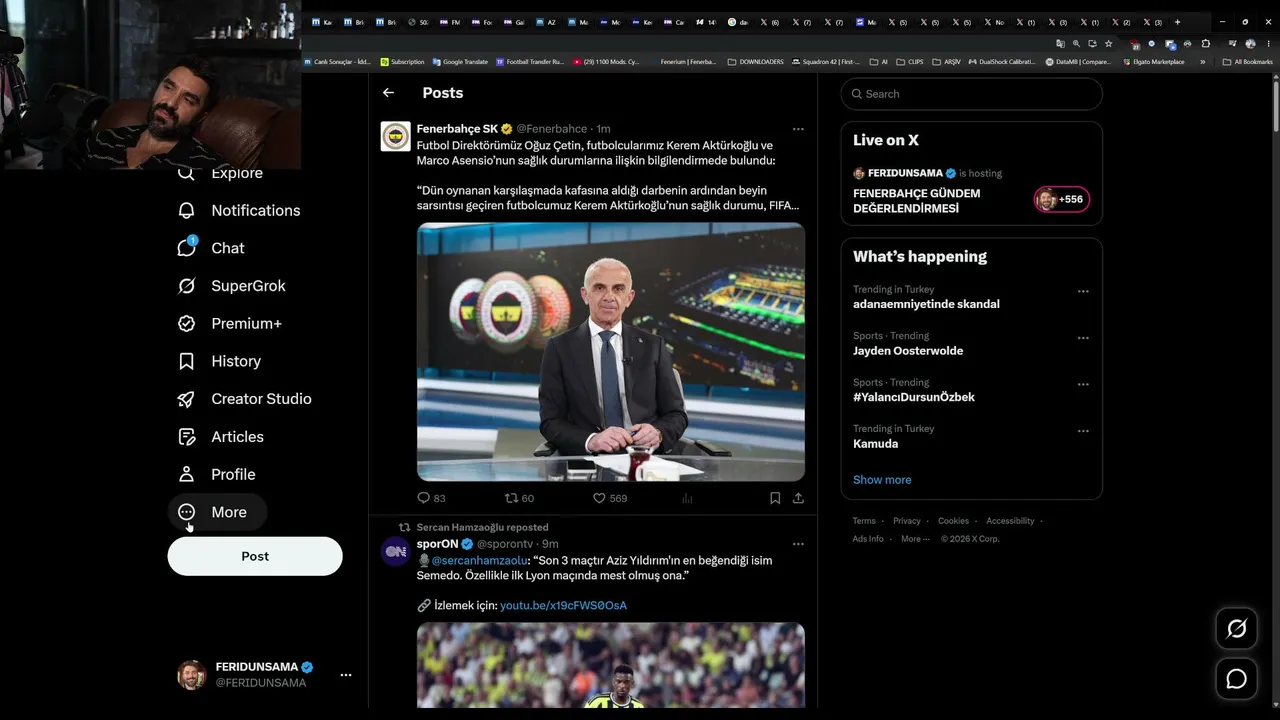Image resolution: width=1280 pixels, height=720 pixels.
Task: Open the floating messages chat button
Action: [1237, 680]
